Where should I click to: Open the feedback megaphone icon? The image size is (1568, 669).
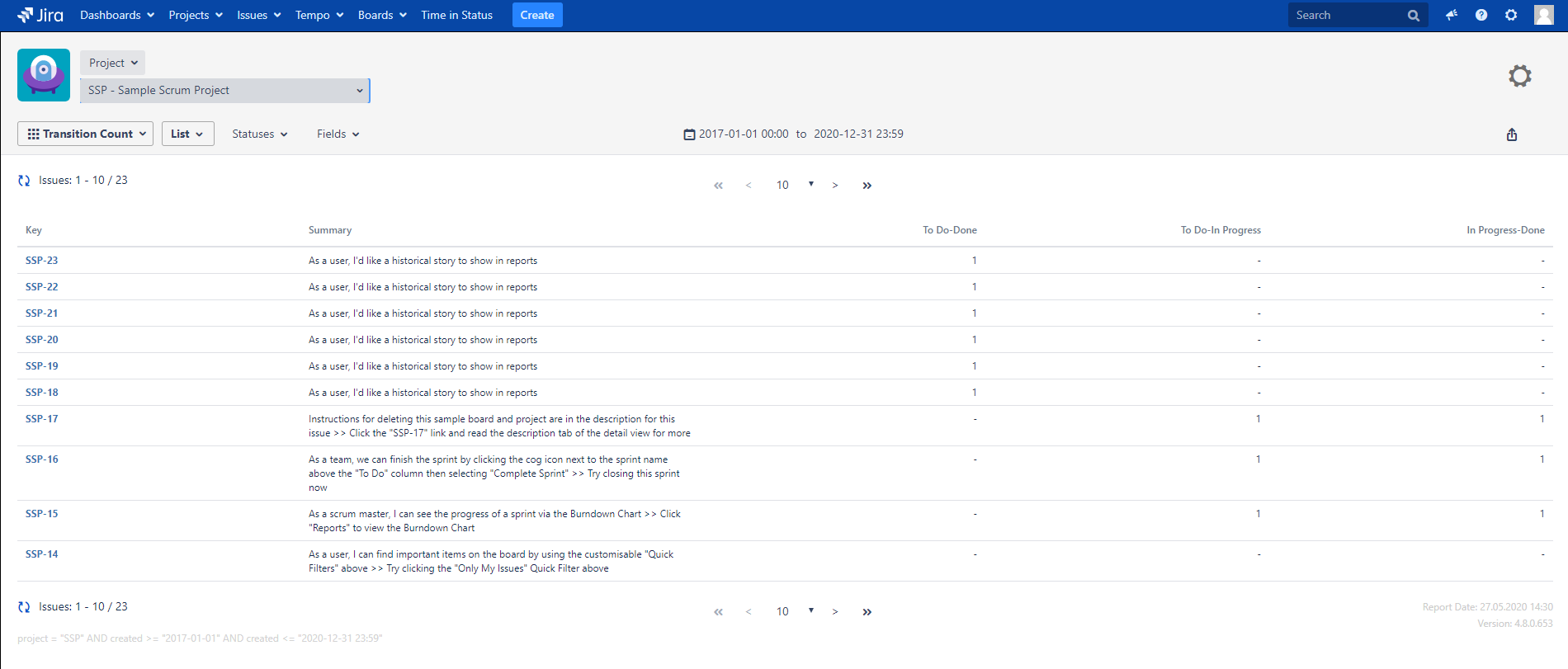pyautogui.click(x=1451, y=15)
